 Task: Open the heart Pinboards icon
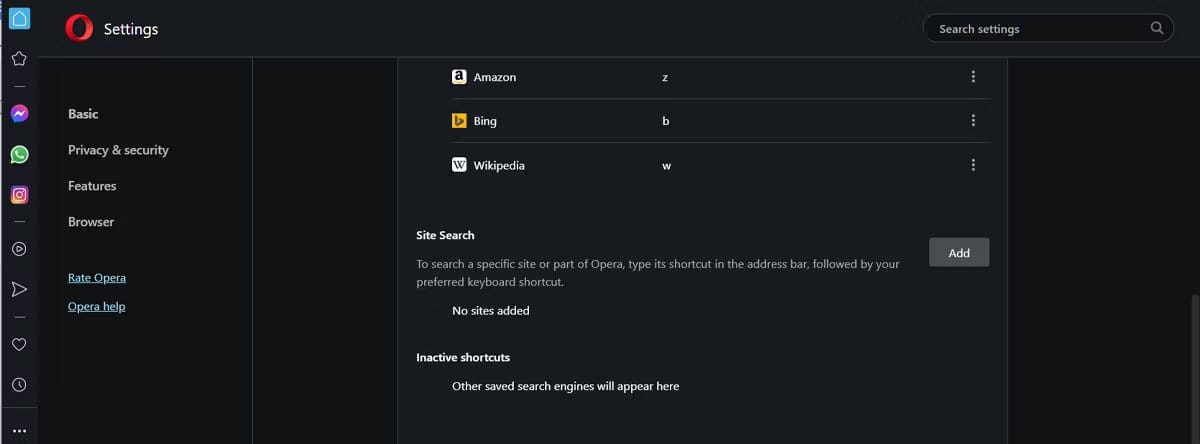(x=19, y=344)
